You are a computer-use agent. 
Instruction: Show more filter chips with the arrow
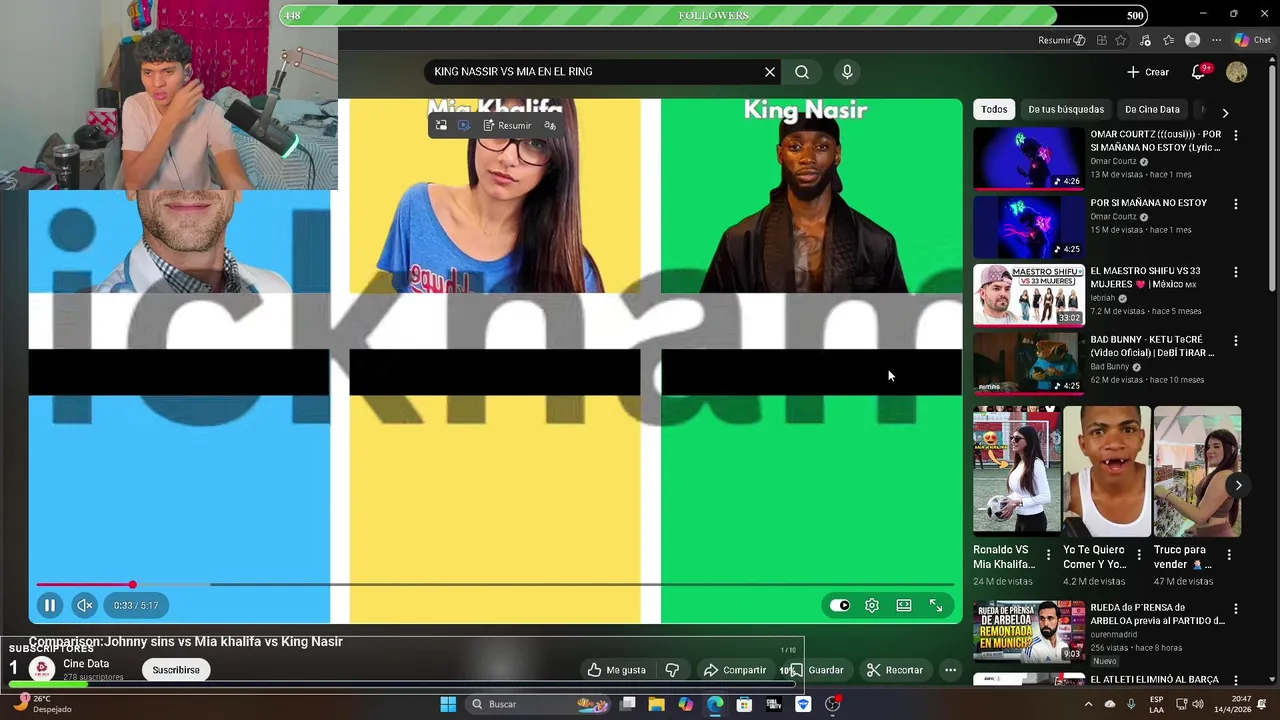pos(1225,112)
